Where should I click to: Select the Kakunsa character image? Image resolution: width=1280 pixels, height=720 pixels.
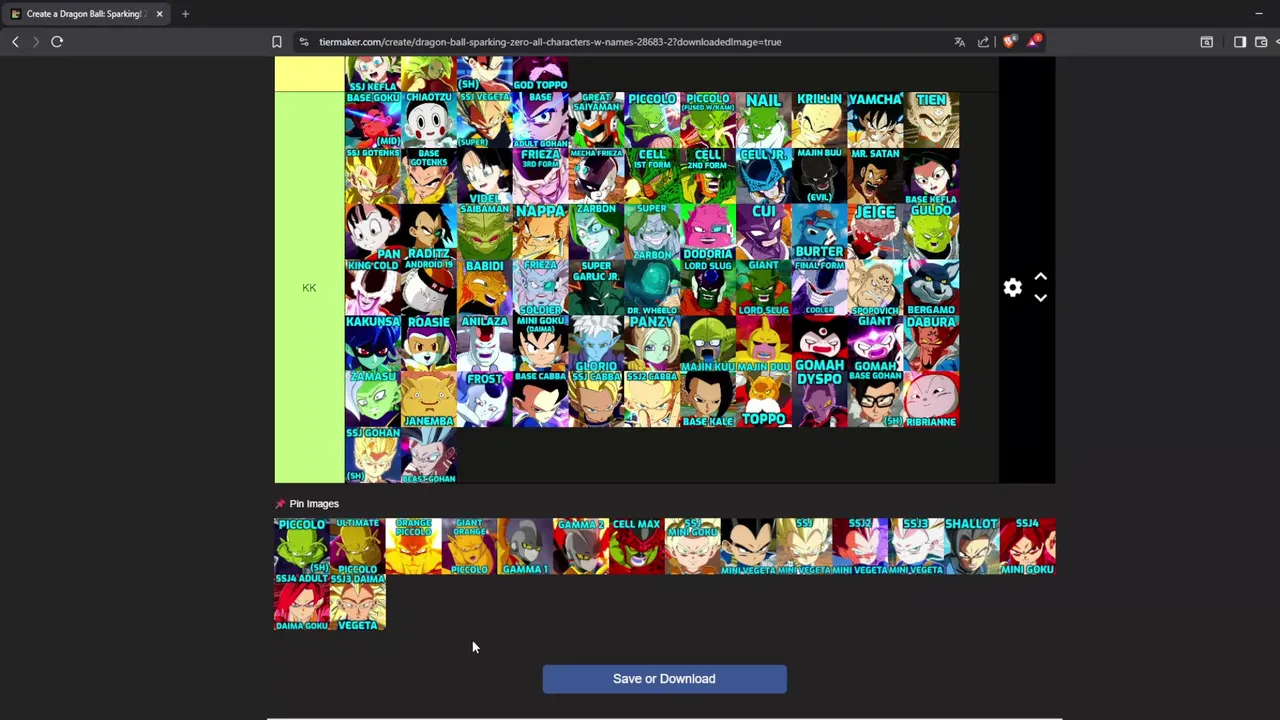[x=373, y=344]
